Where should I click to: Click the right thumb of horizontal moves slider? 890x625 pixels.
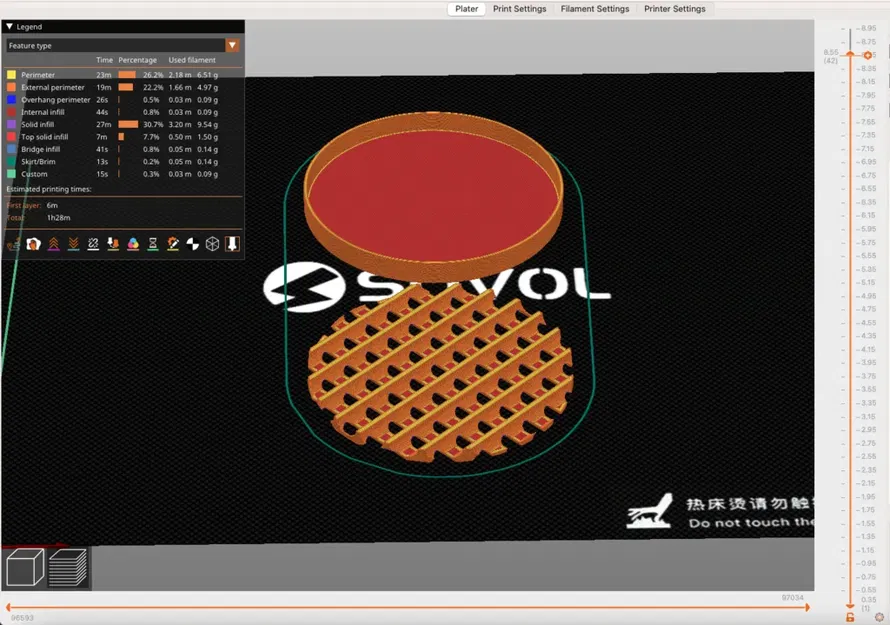click(x=807, y=607)
